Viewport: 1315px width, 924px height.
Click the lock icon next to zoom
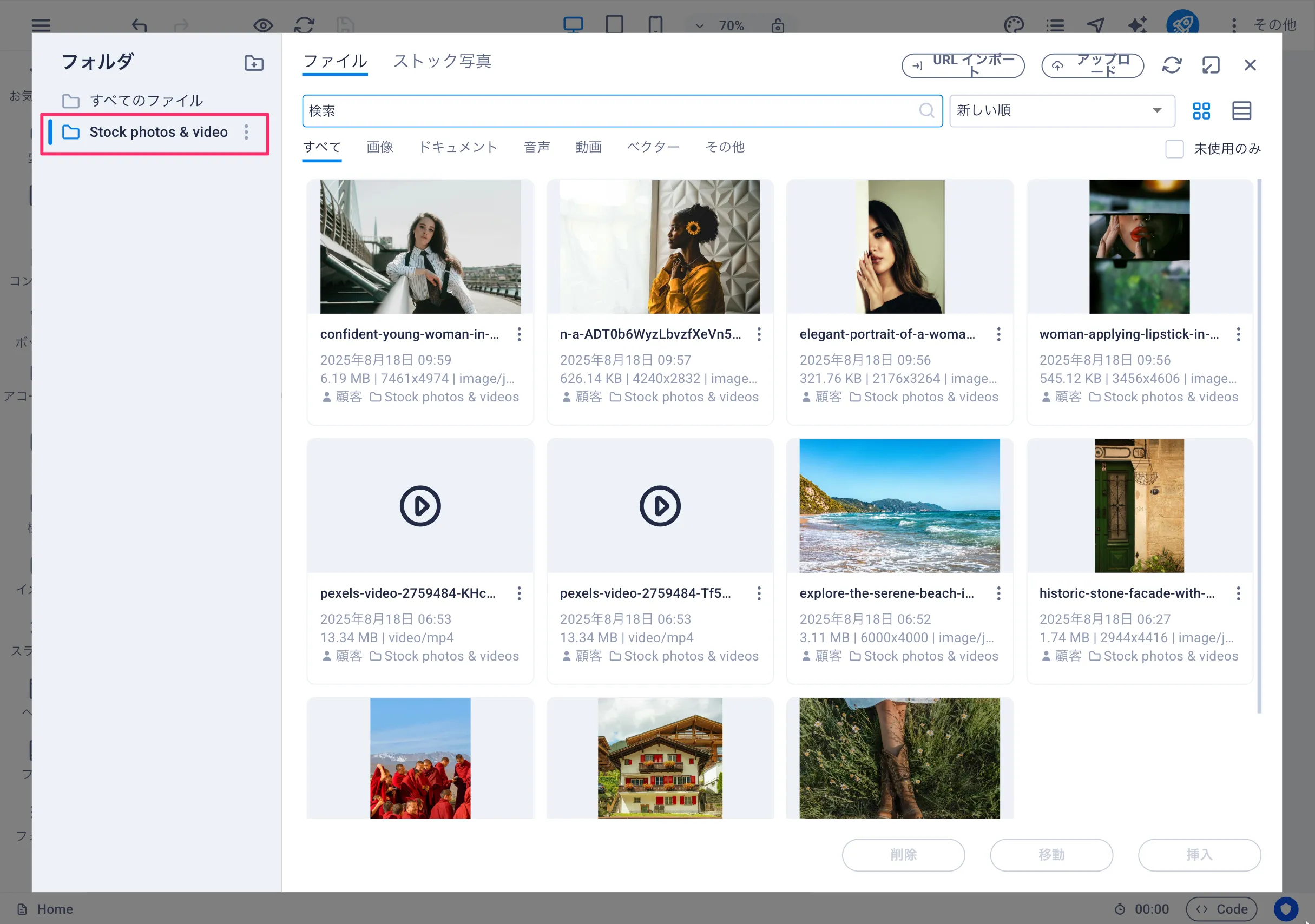tap(777, 25)
